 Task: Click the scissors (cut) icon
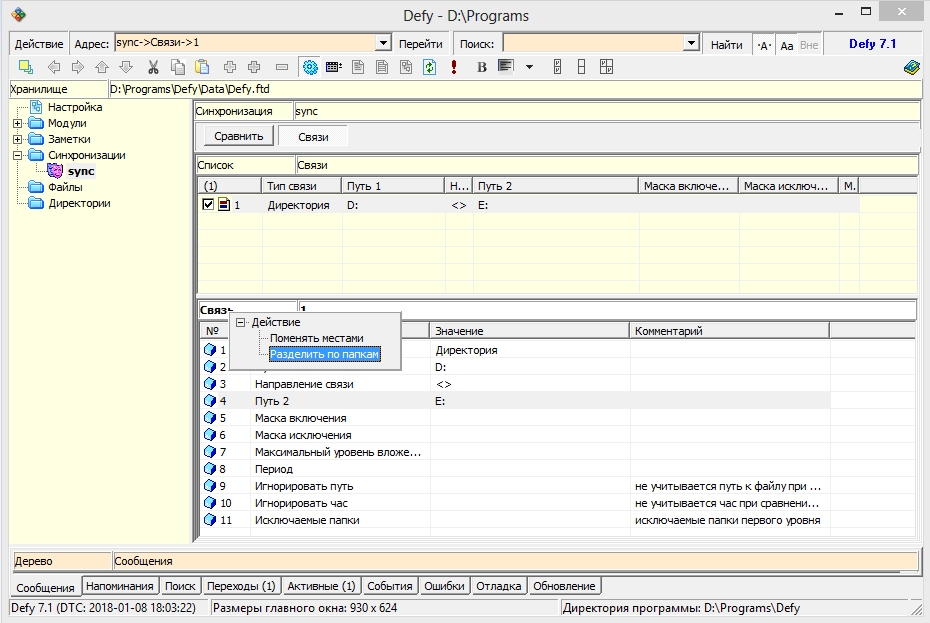point(153,67)
